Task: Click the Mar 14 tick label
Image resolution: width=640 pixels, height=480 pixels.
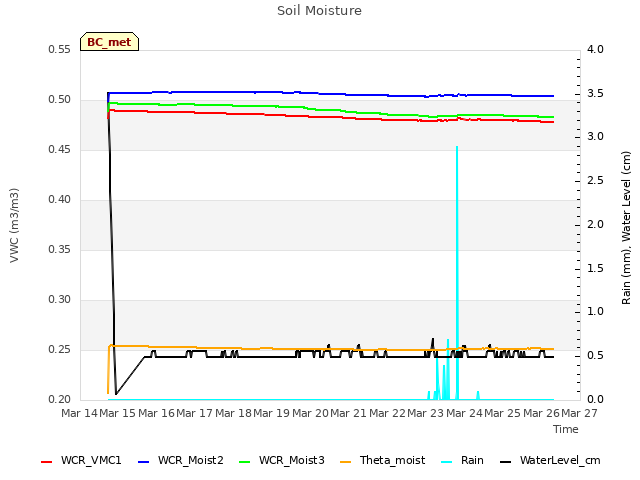Action: tap(79, 413)
